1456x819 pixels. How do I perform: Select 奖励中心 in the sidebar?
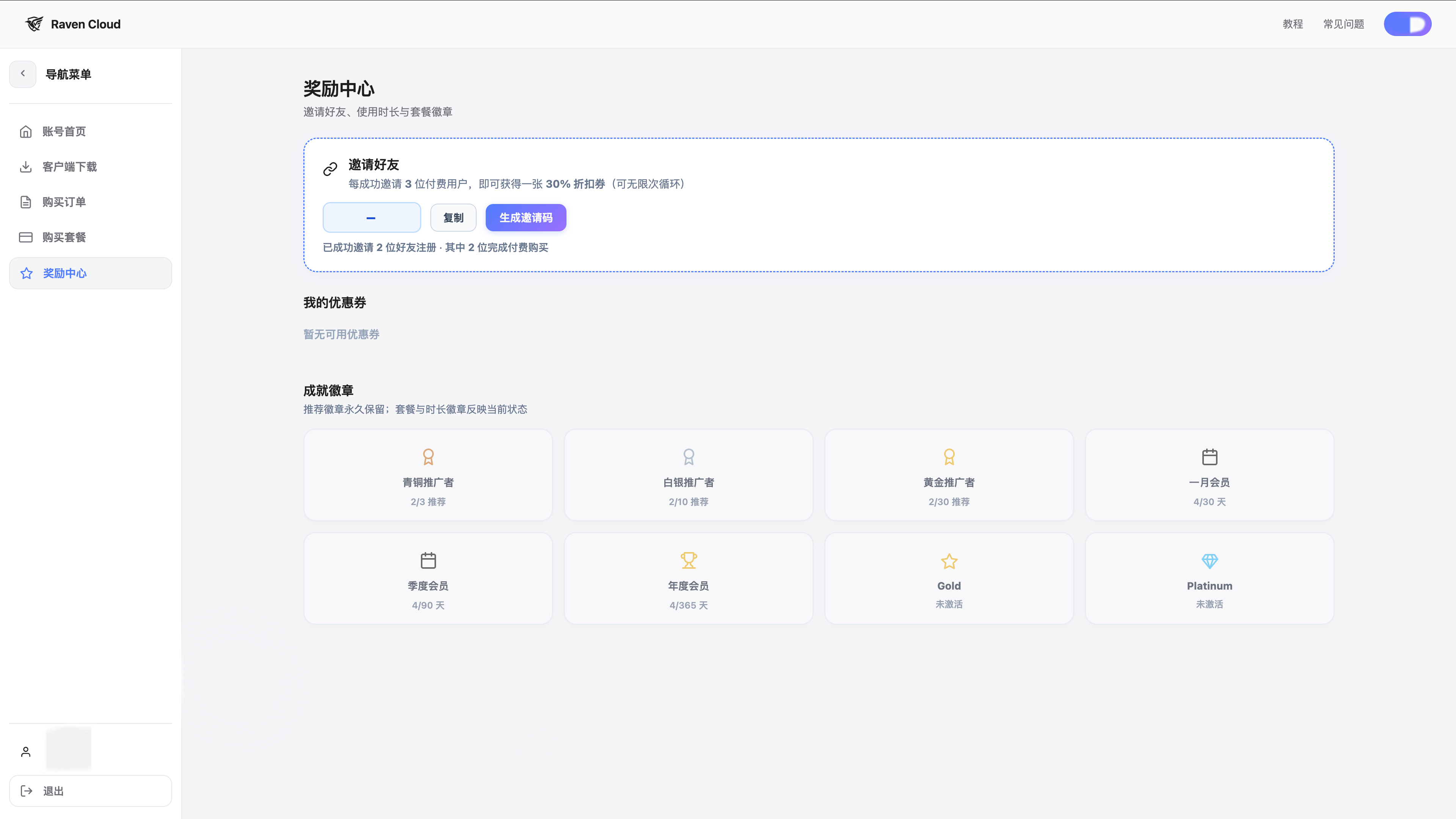tap(91, 273)
